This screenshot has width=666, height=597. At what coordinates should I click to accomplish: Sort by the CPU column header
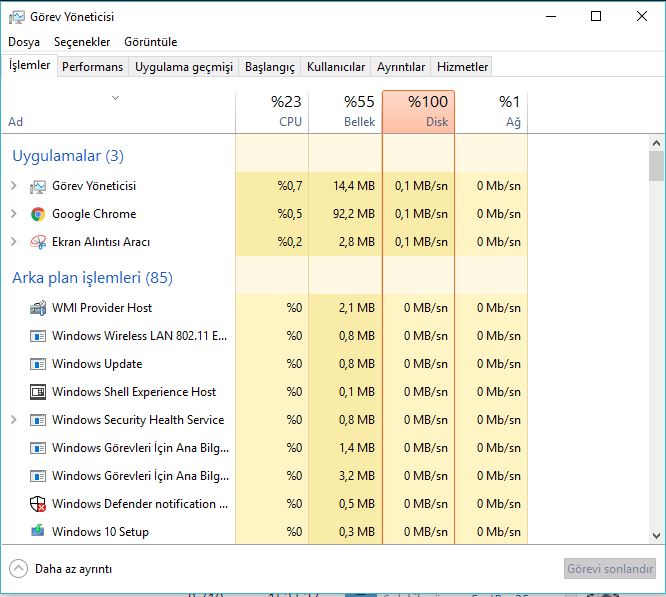pos(272,112)
